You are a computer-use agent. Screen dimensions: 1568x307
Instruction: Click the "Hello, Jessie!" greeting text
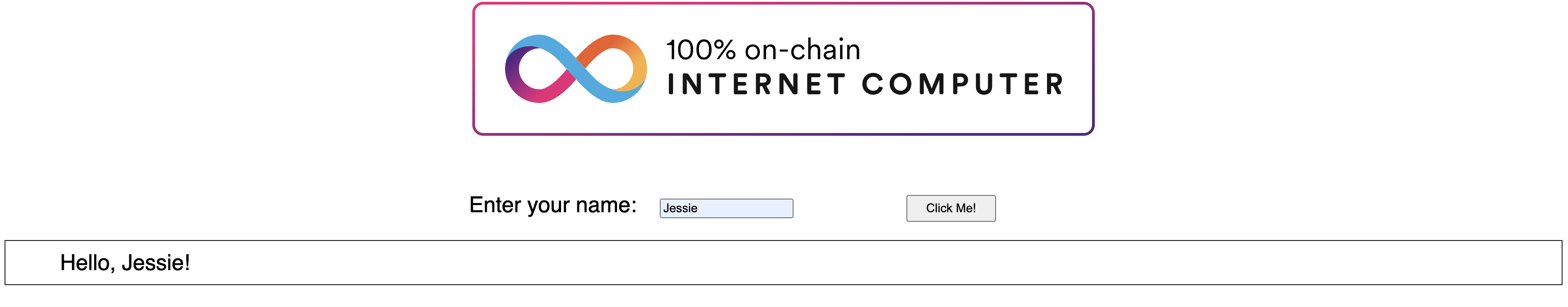click(125, 263)
